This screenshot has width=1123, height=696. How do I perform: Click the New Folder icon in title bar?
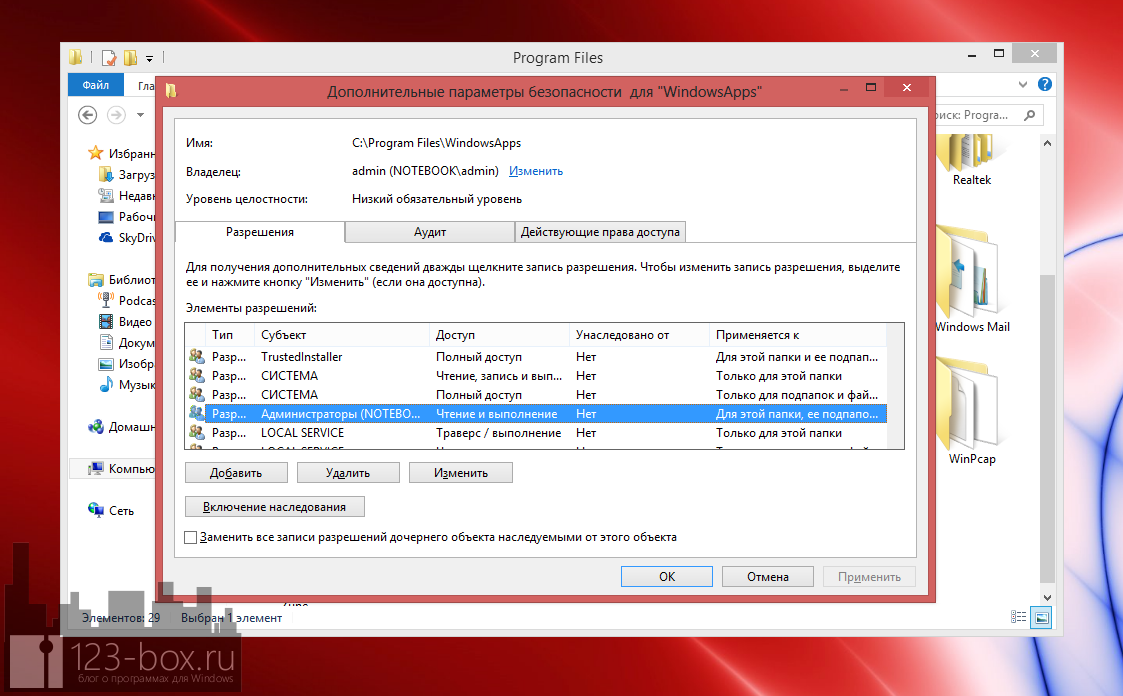130,58
